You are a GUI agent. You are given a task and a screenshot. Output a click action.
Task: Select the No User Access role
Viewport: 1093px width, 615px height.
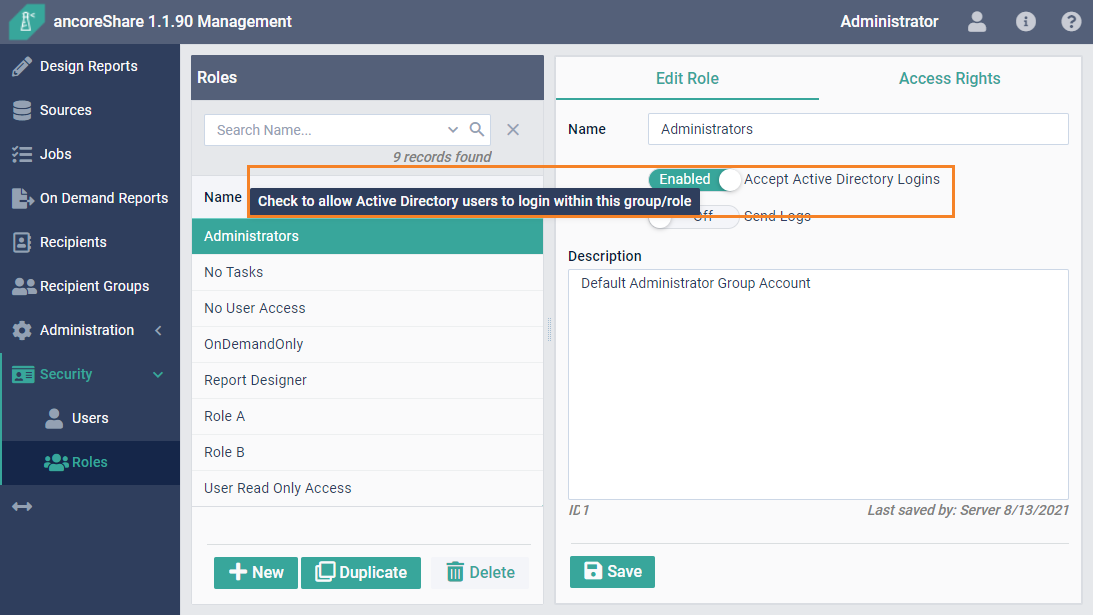coord(367,308)
